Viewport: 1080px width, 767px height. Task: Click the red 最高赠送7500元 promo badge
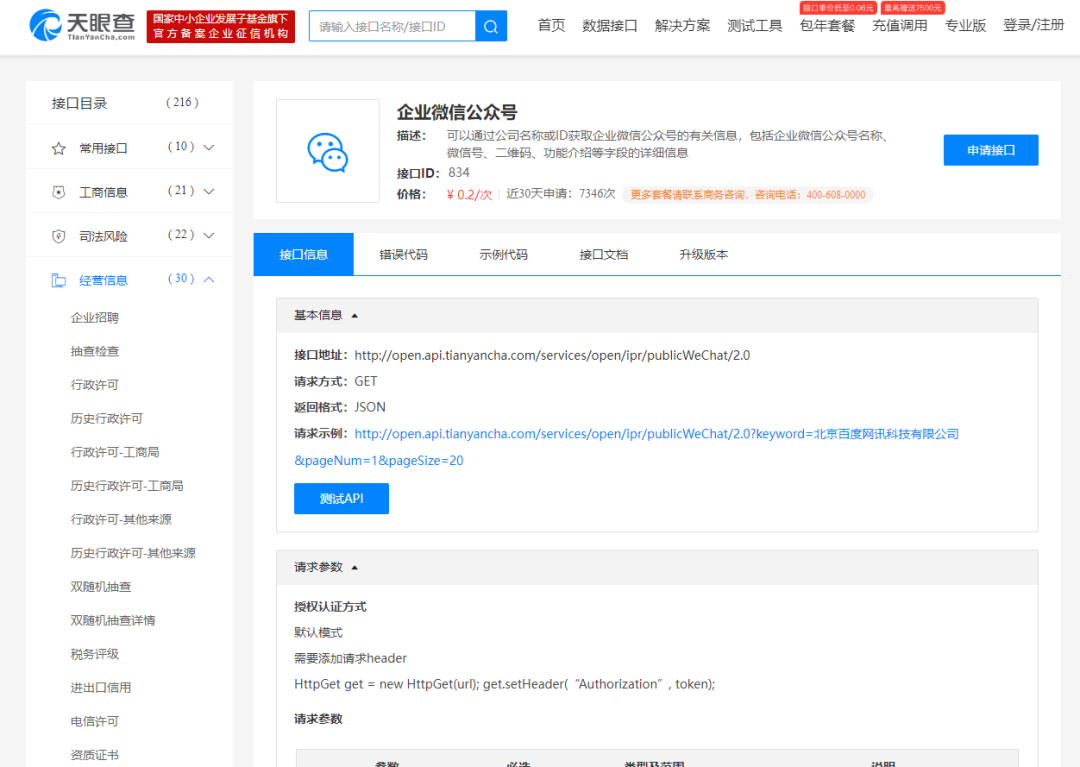(x=913, y=8)
